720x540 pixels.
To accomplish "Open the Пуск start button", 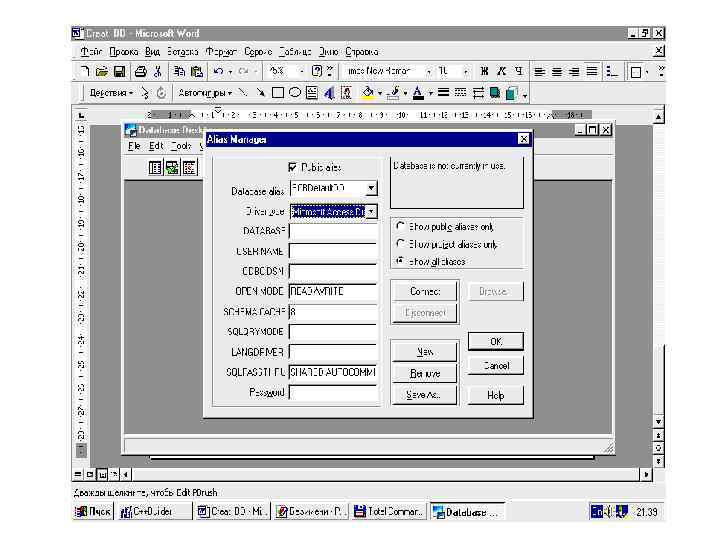I will 93,511.
